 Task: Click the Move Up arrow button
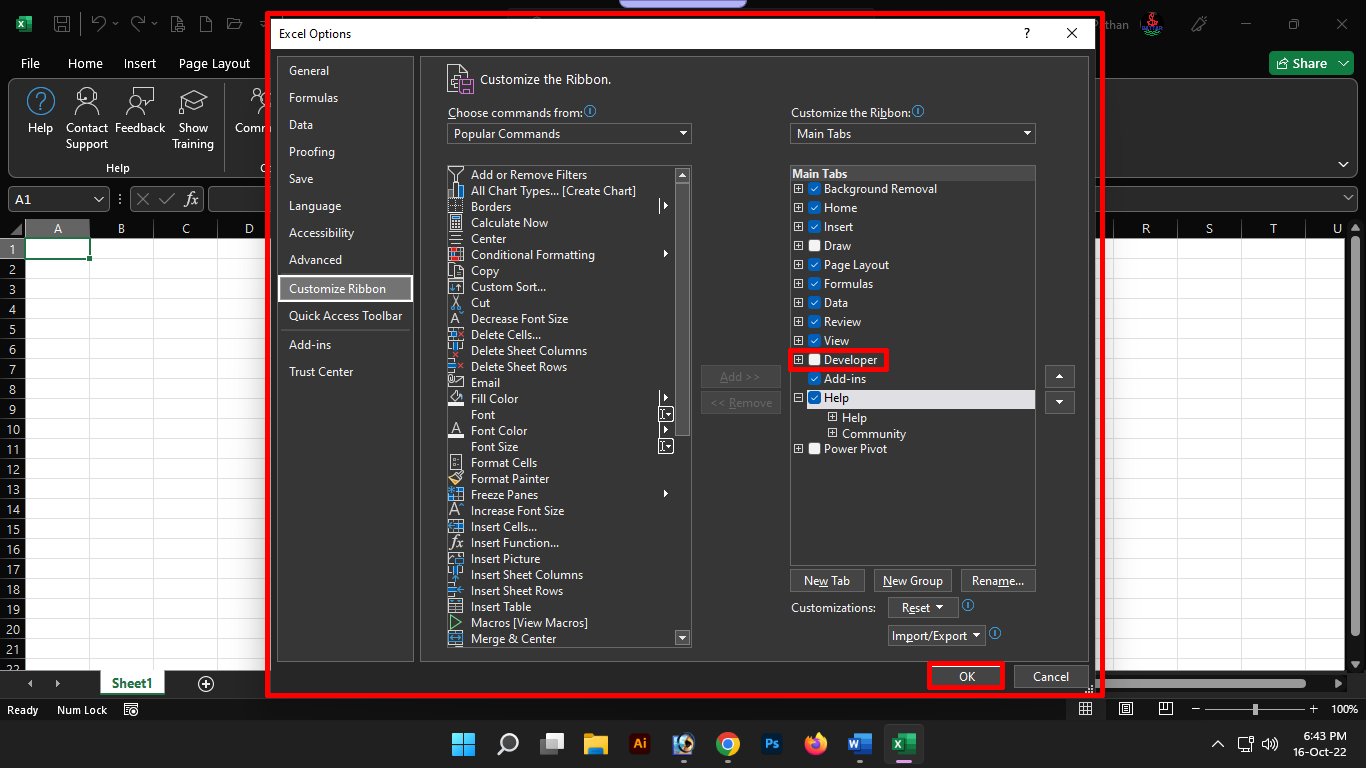[1060, 377]
